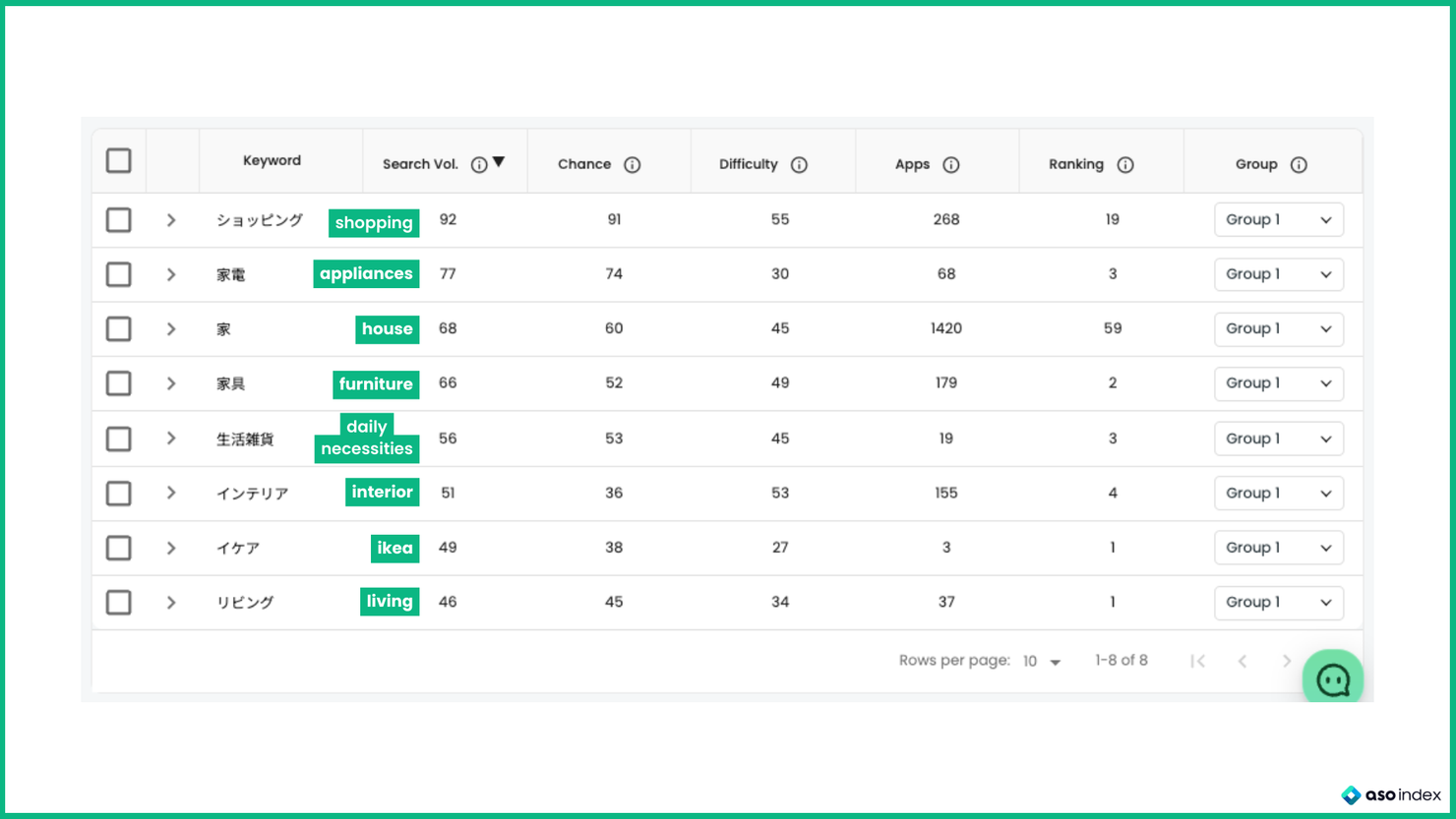Image resolution: width=1456 pixels, height=819 pixels.
Task: Select the 家 keyword row checkbox
Action: coord(119,329)
